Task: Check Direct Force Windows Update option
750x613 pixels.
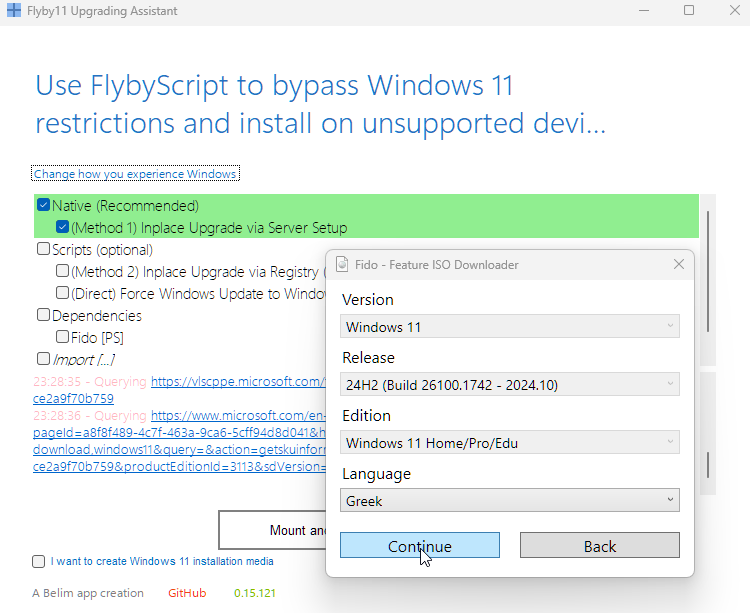Action: [x=62, y=293]
